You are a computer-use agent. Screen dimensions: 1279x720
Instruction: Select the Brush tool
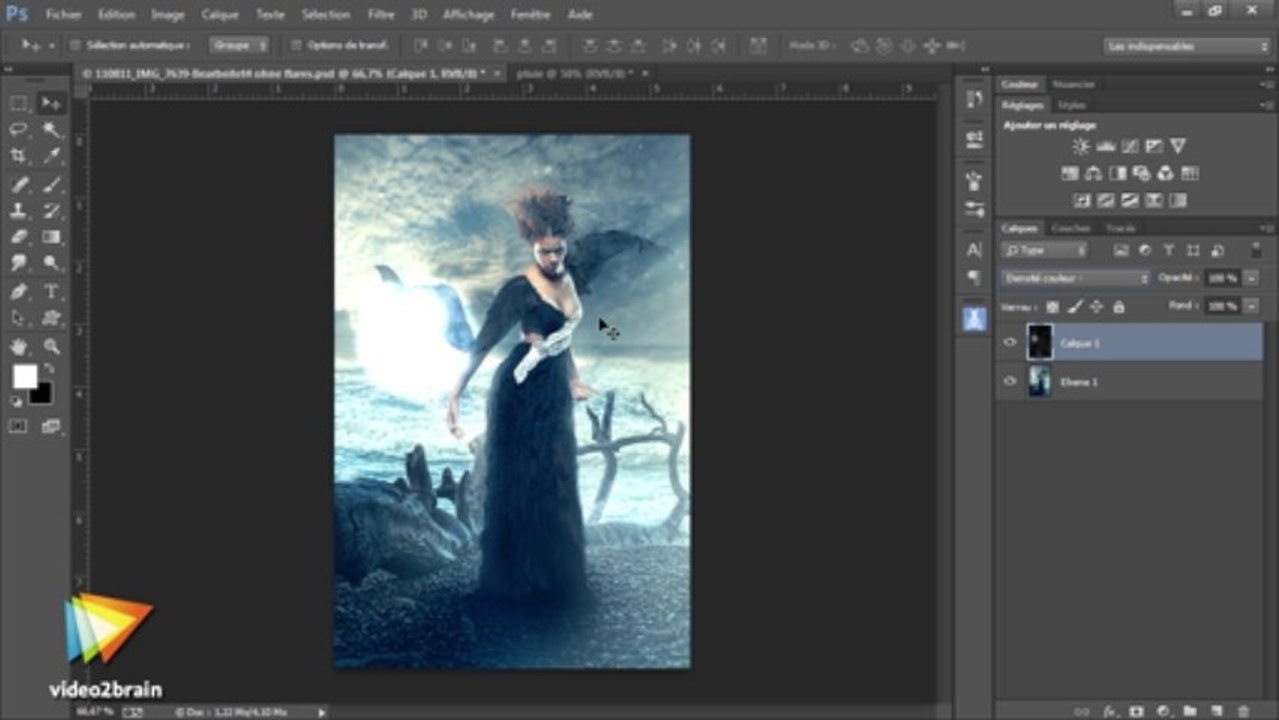pos(51,184)
